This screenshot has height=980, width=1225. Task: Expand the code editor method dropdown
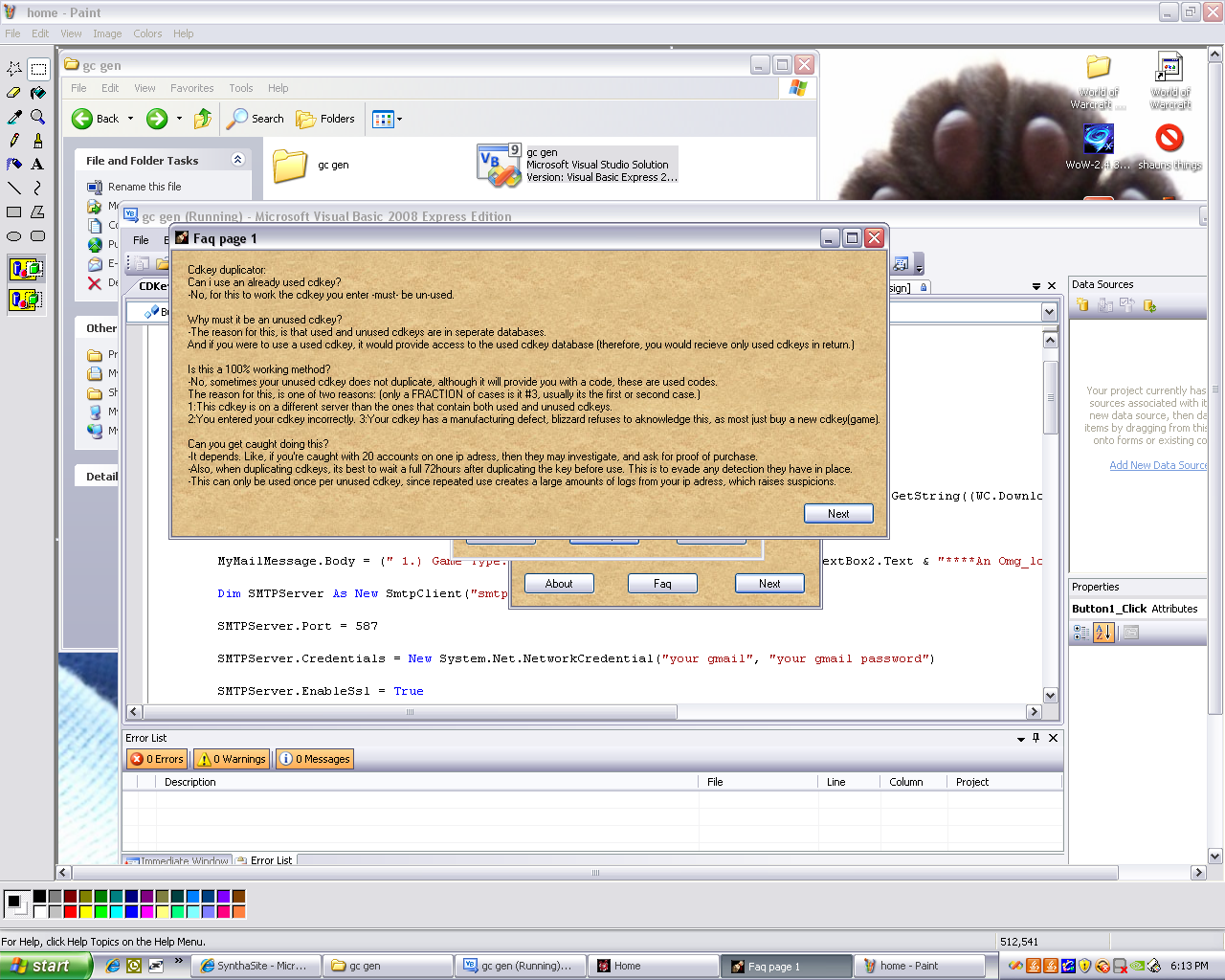[x=1049, y=312]
